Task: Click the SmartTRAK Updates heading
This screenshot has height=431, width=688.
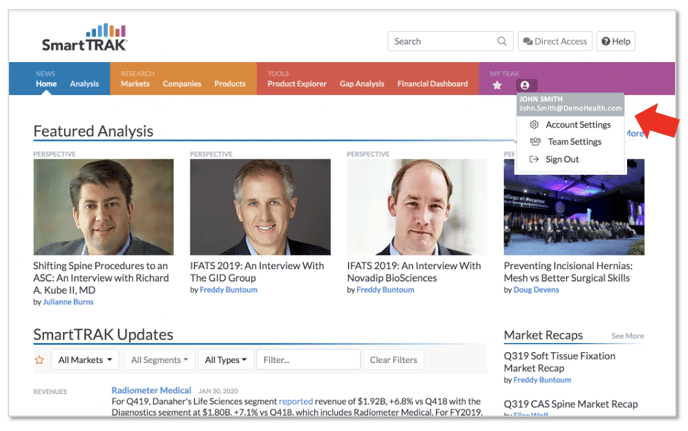Action: [x=104, y=334]
